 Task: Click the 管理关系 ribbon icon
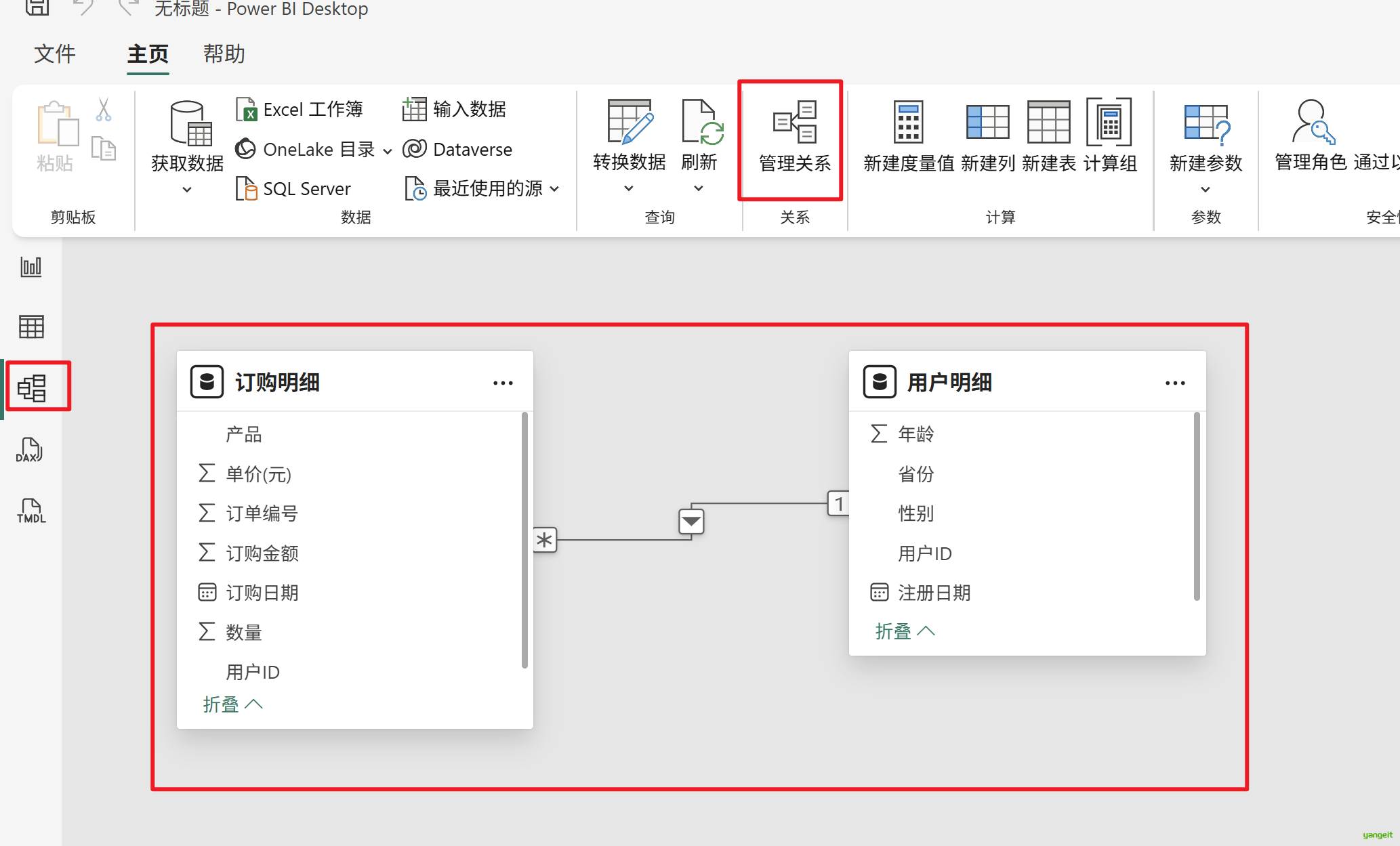(x=794, y=123)
